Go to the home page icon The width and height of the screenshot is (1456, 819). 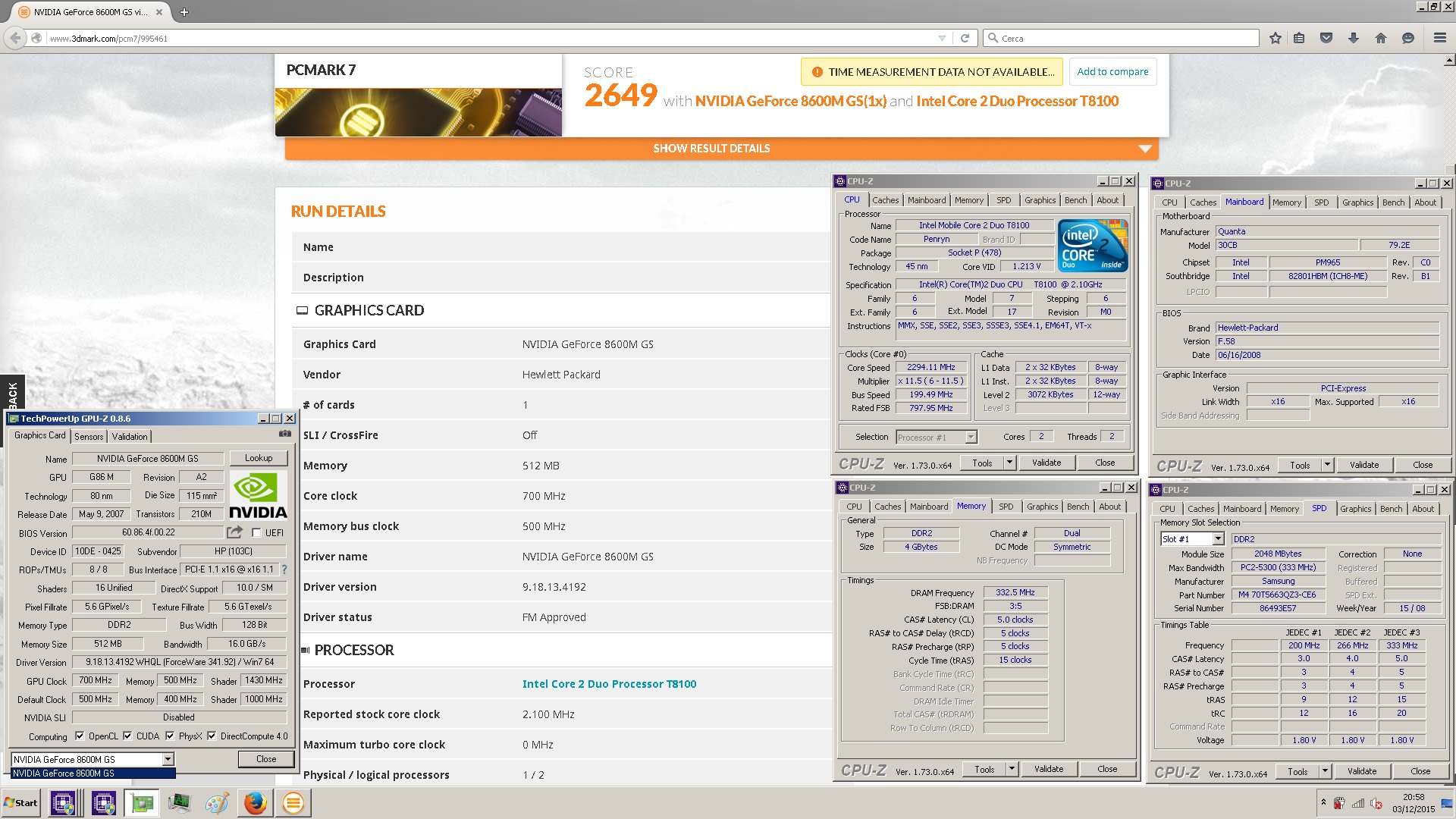[1381, 38]
